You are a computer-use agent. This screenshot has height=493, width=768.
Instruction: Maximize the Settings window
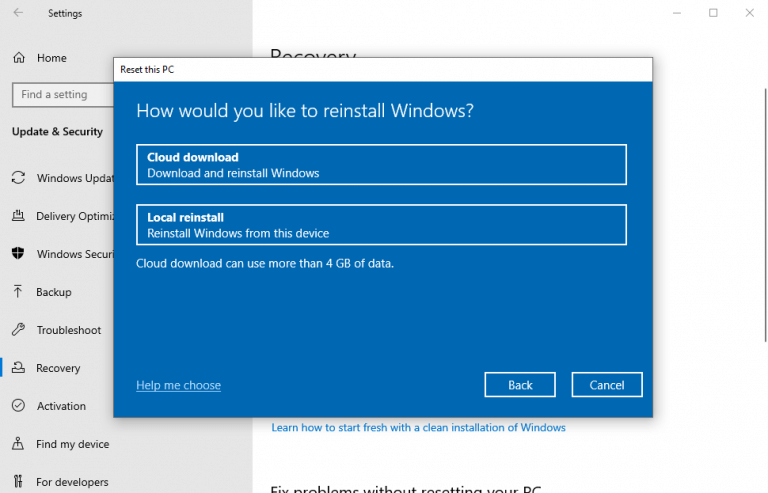pos(713,13)
